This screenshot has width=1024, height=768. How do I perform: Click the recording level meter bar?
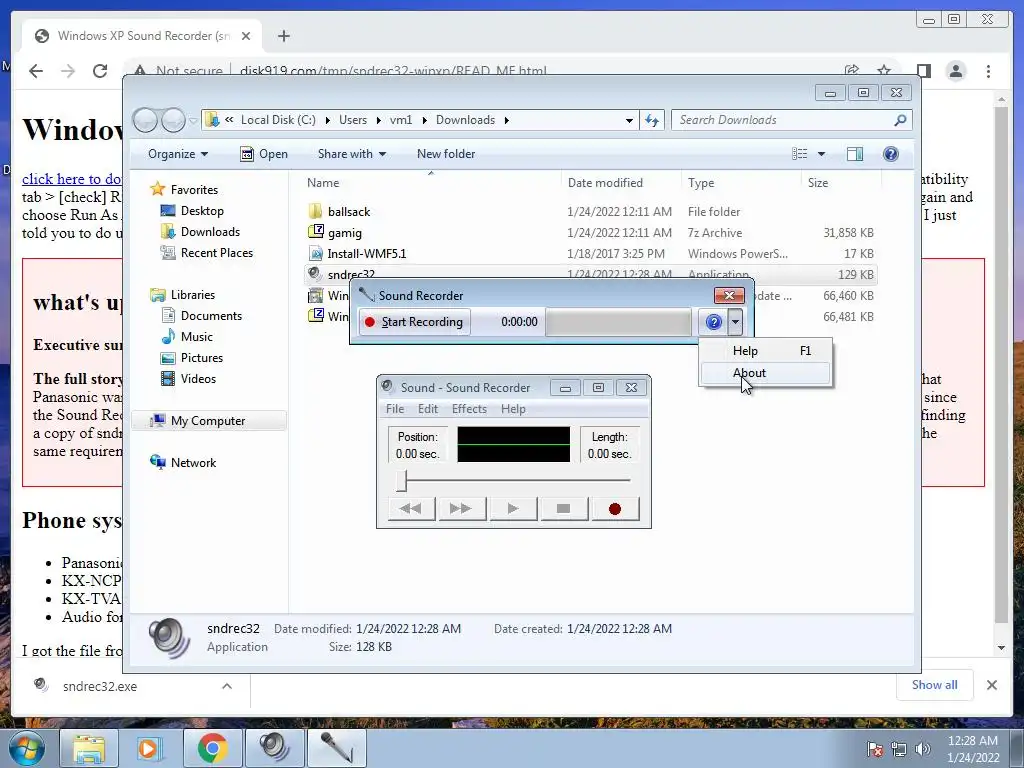click(x=618, y=322)
